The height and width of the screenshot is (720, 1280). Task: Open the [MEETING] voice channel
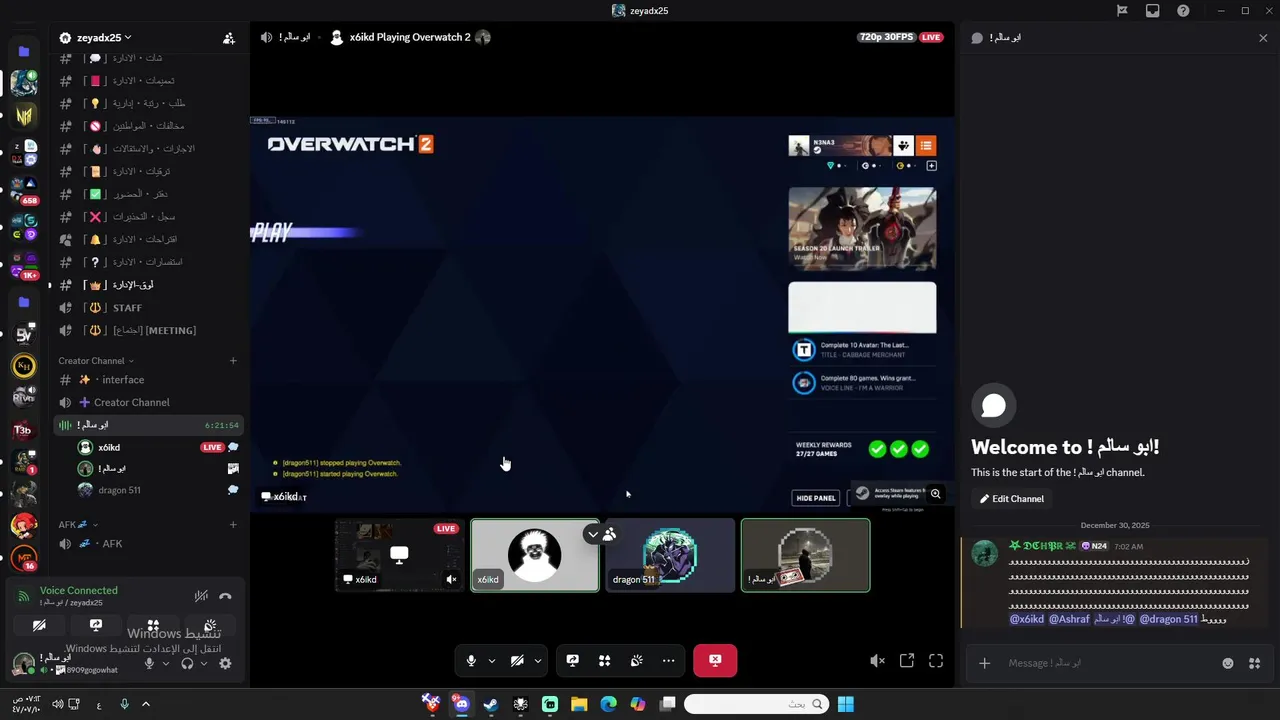point(148,330)
